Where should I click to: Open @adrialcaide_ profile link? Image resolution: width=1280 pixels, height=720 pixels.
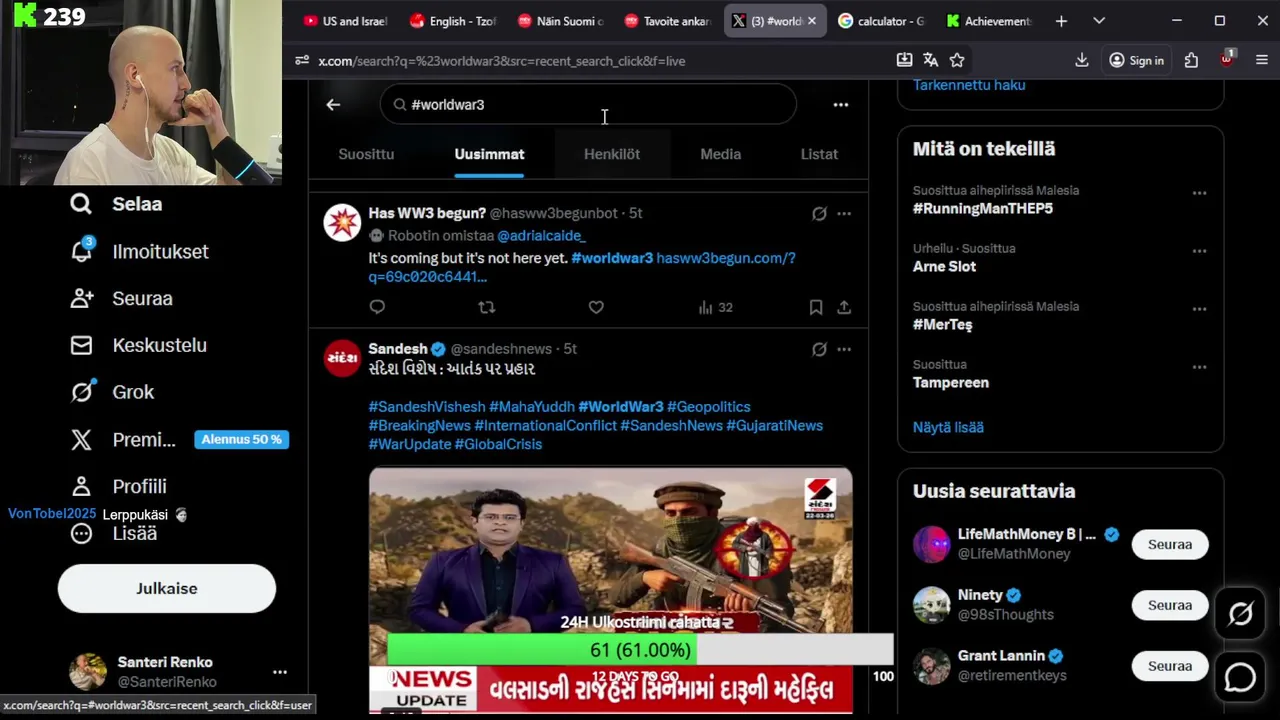pyautogui.click(x=541, y=236)
